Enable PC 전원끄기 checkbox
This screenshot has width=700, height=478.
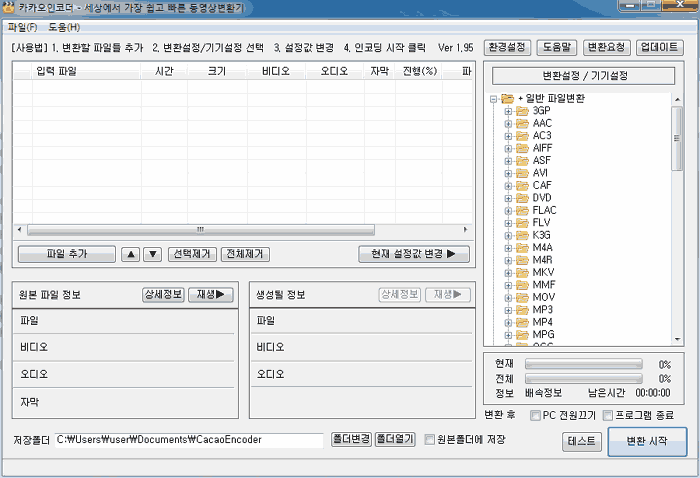point(534,416)
